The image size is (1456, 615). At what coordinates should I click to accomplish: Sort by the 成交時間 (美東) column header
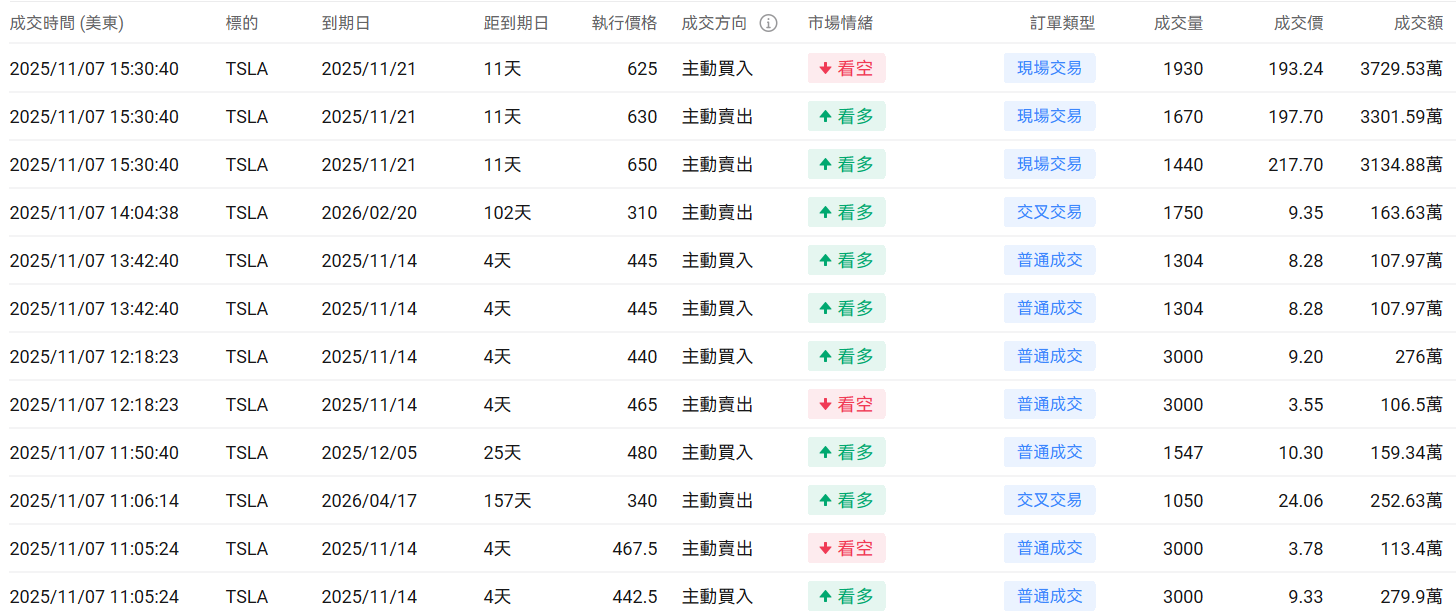coord(67,23)
